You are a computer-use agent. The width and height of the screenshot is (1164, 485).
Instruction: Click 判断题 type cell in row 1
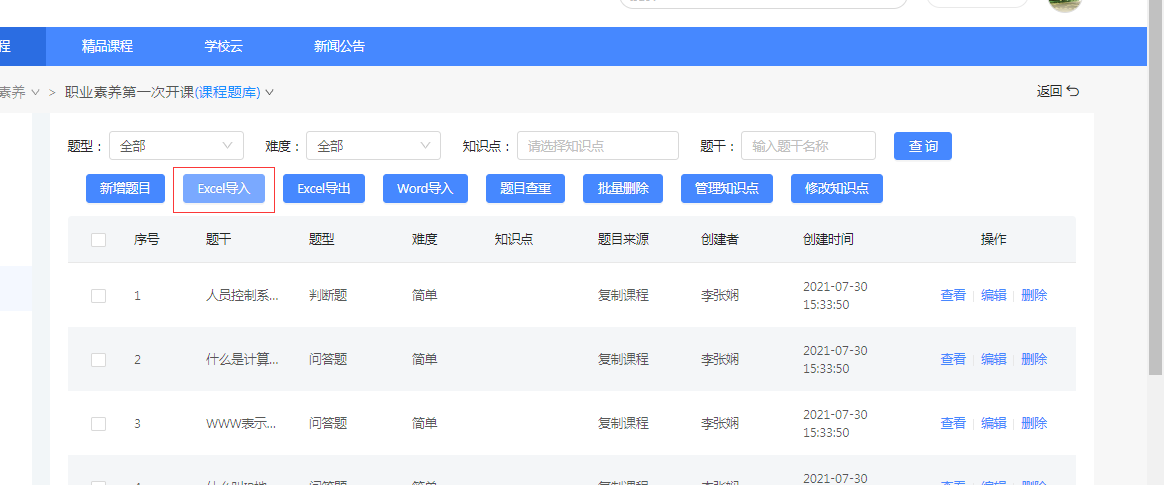click(328, 296)
